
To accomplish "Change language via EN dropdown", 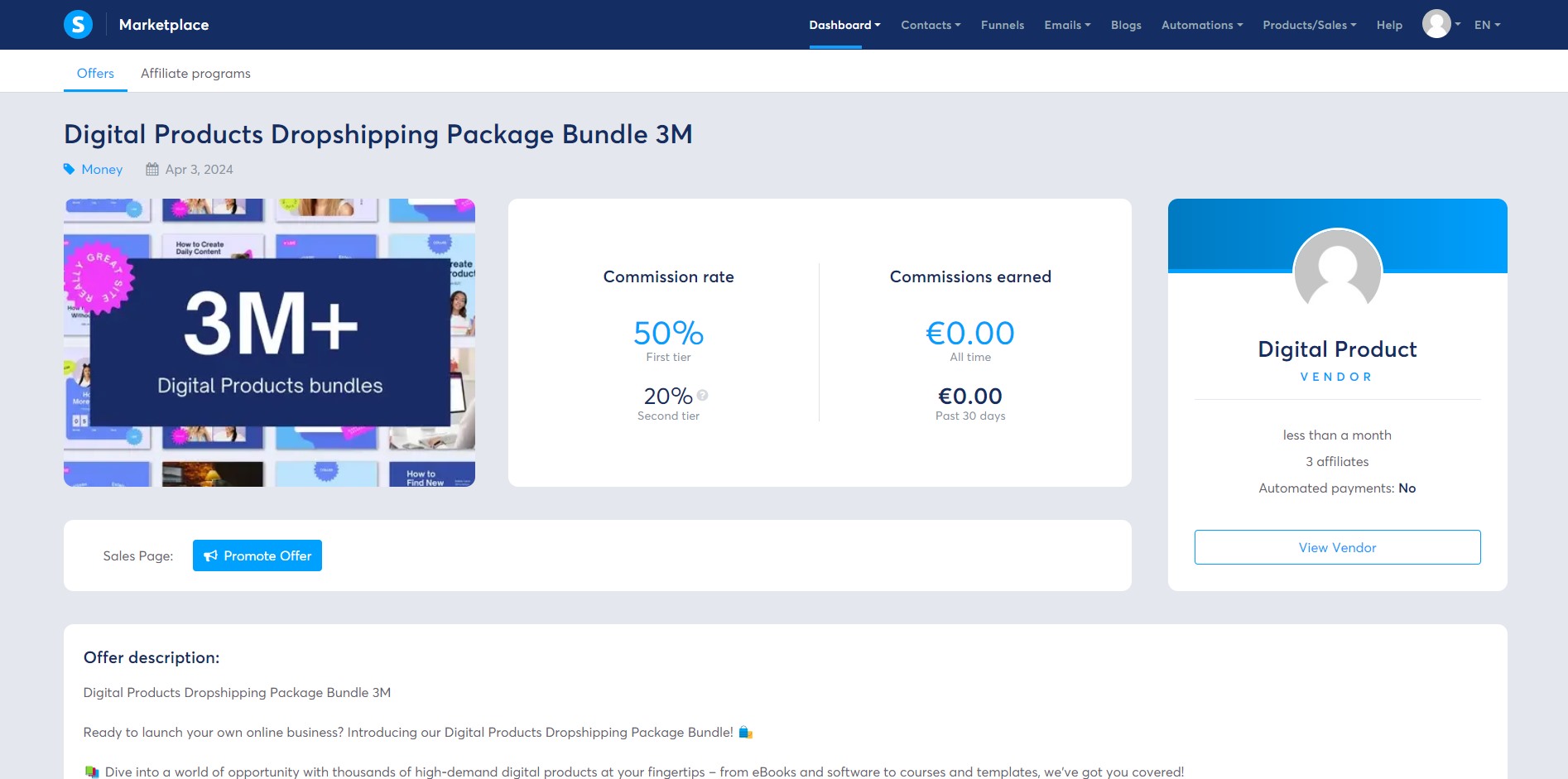I will (1487, 25).
